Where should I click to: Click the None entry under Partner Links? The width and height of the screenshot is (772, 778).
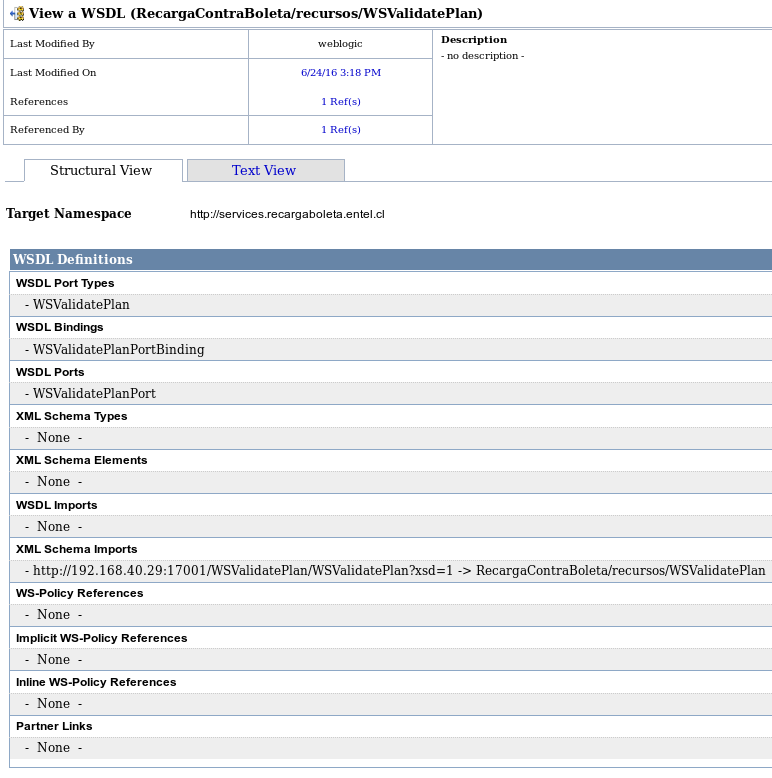click(54, 748)
